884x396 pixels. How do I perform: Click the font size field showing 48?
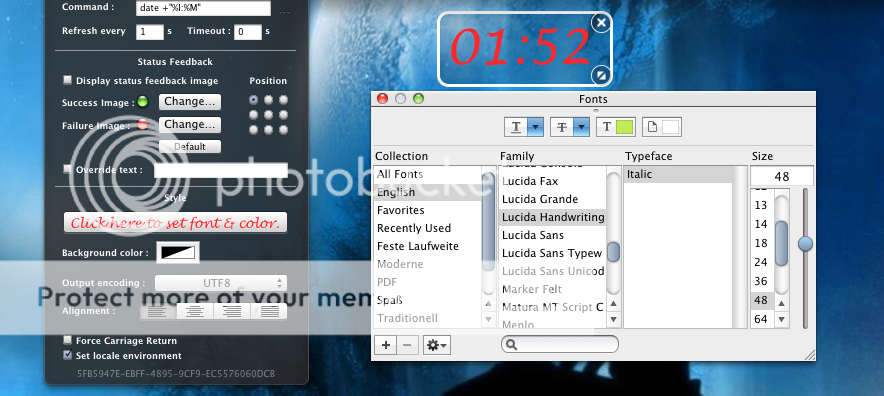(x=781, y=177)
